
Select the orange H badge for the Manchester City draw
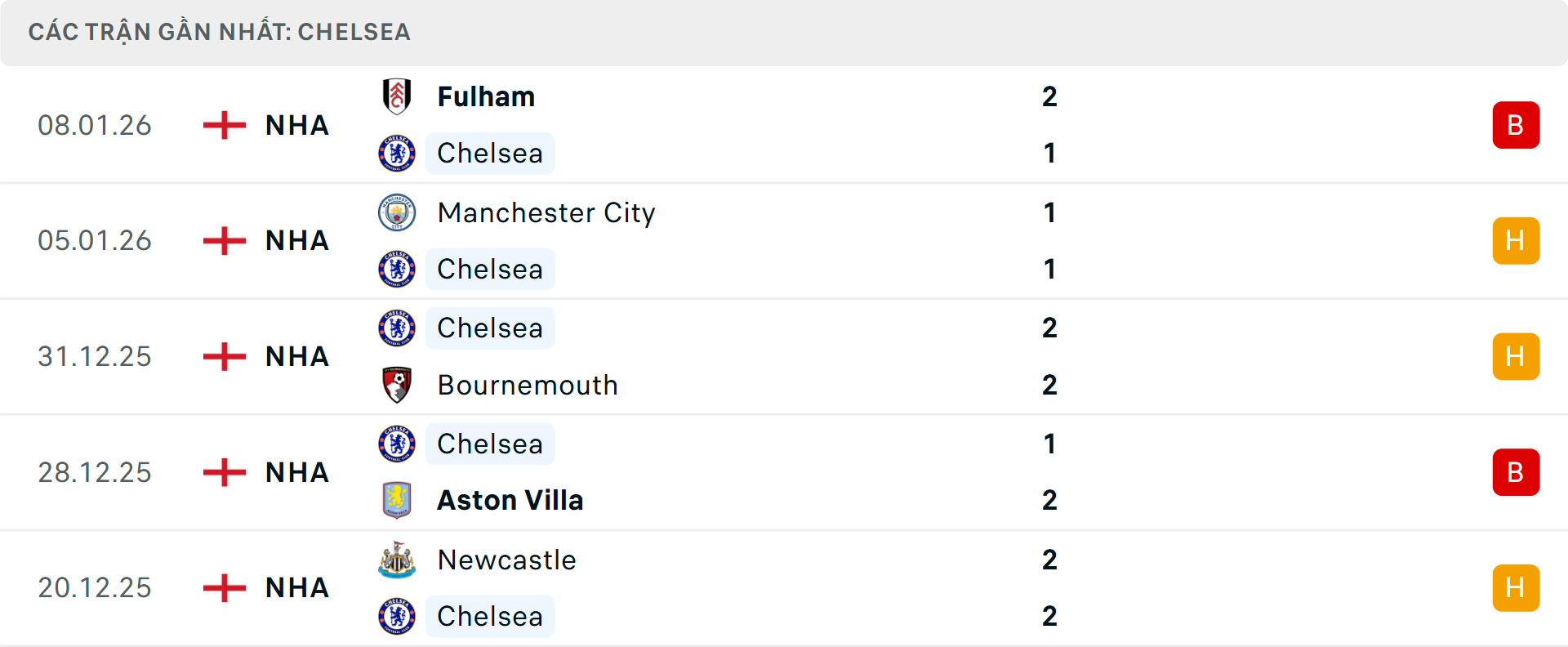tap(1516, 240)
